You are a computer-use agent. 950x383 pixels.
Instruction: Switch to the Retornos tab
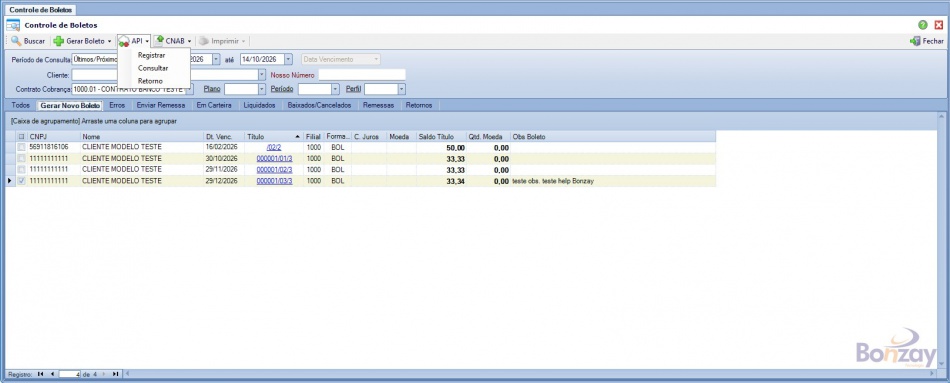tap(419, 105)
